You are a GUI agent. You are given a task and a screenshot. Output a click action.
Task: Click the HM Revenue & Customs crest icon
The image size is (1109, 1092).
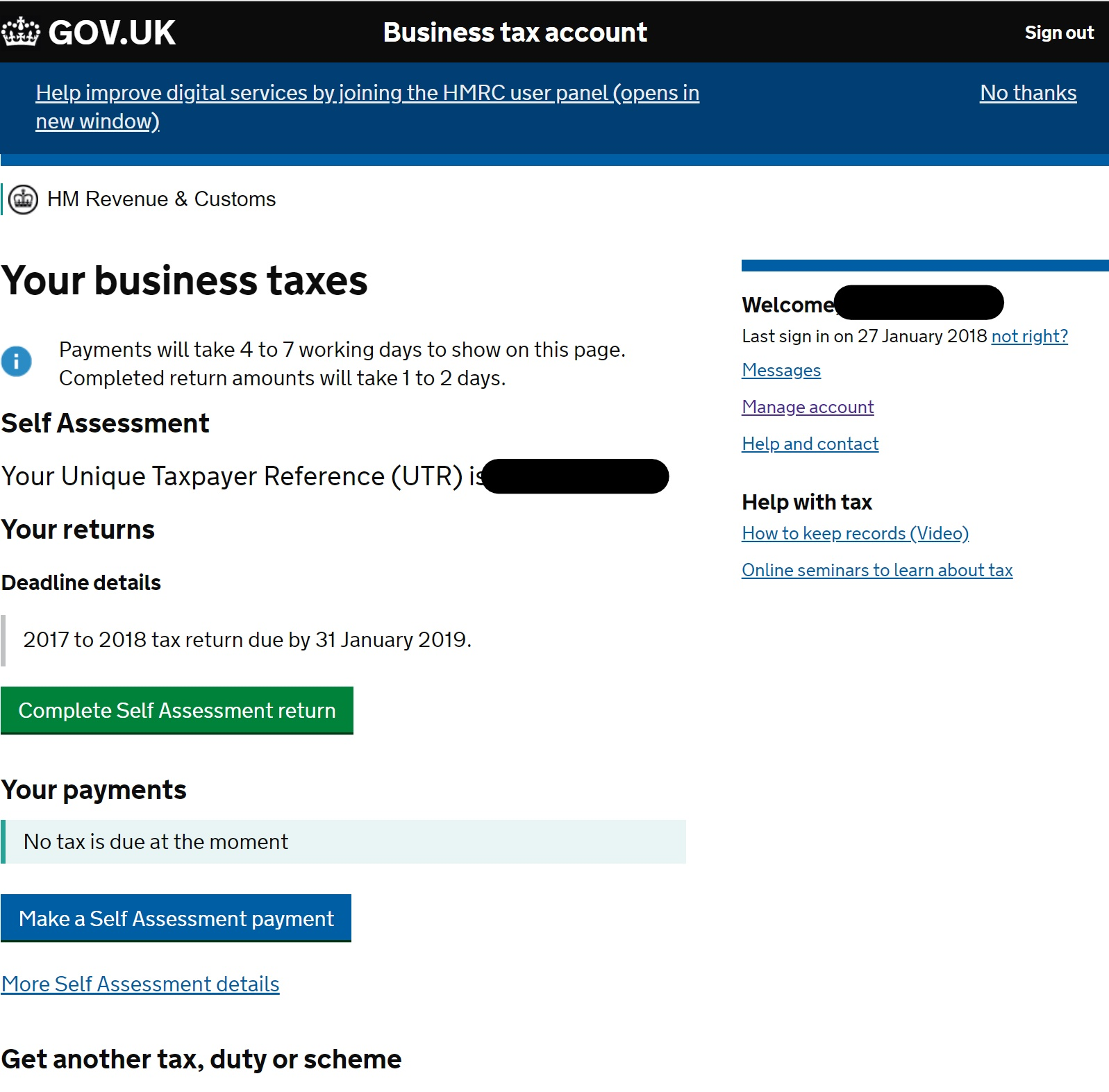click(23, 200)
